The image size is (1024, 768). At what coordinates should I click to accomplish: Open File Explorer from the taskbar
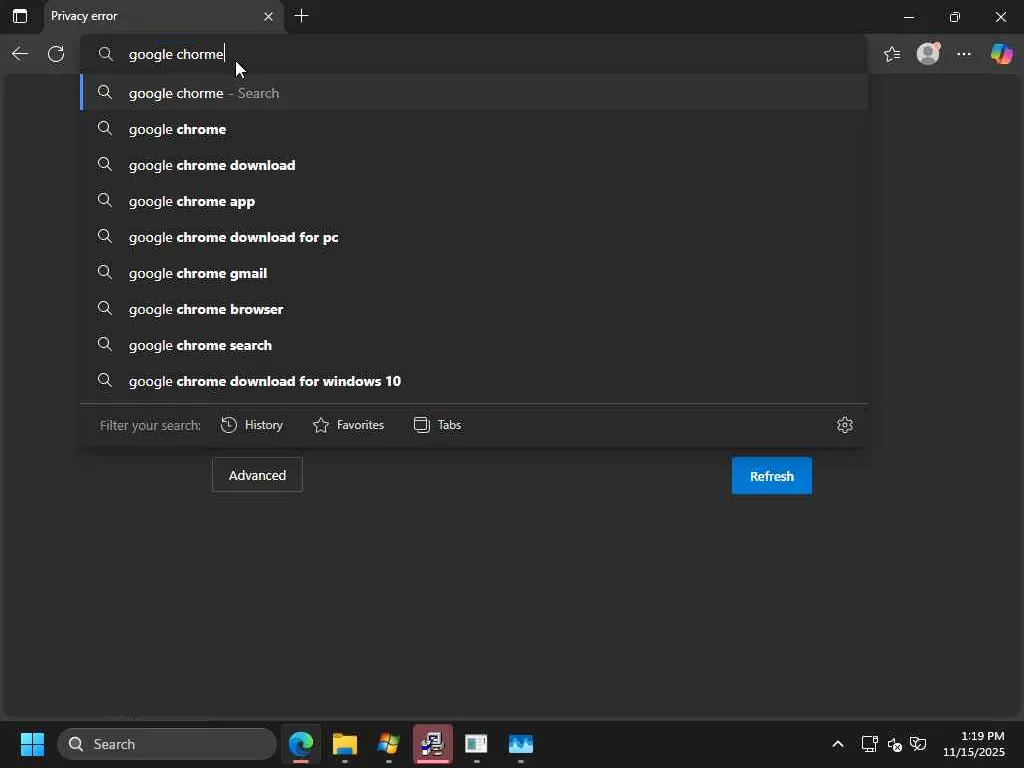point(345,744)
